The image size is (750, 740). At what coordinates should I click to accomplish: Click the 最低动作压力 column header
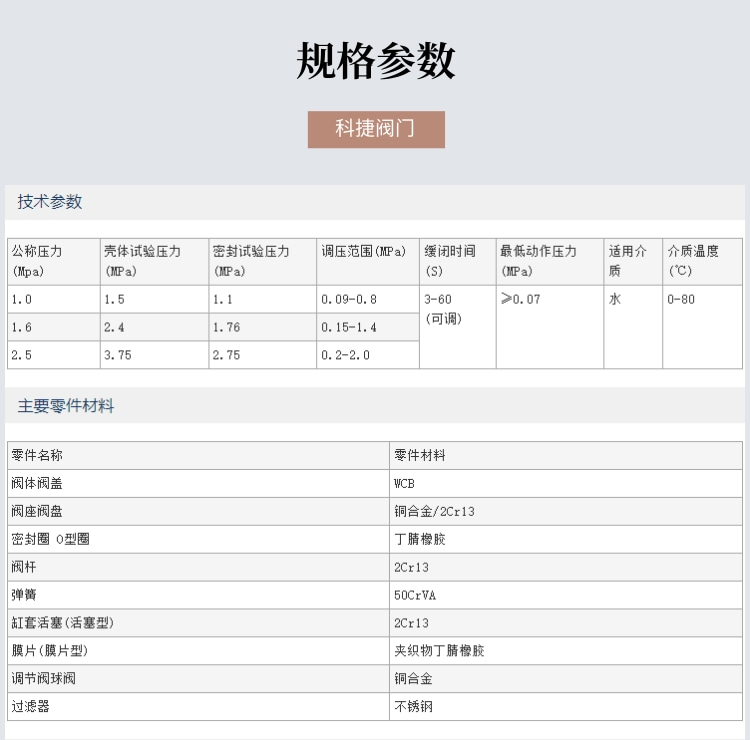point(549,260)
